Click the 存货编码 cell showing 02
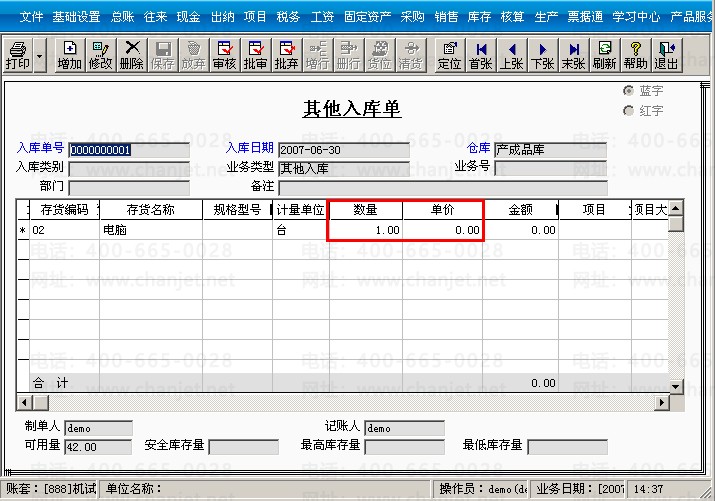 tap(65, 230)
